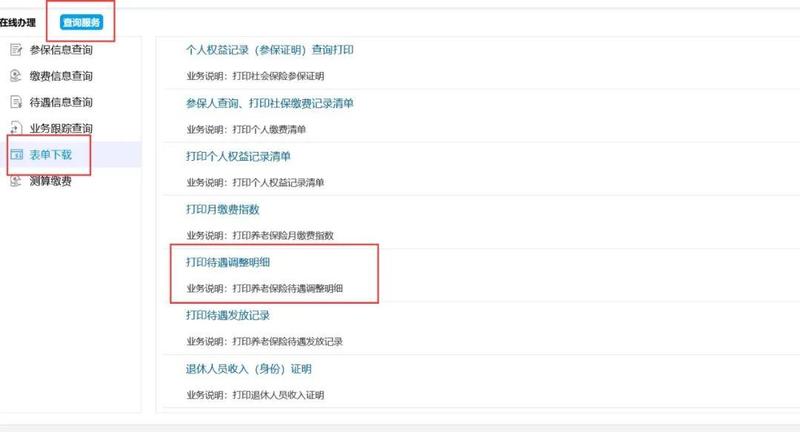Click 打印个人权益记录清单 link
The height and width of the screenshot is (432, 800).
pyautogui.click(x=238, y=156)
